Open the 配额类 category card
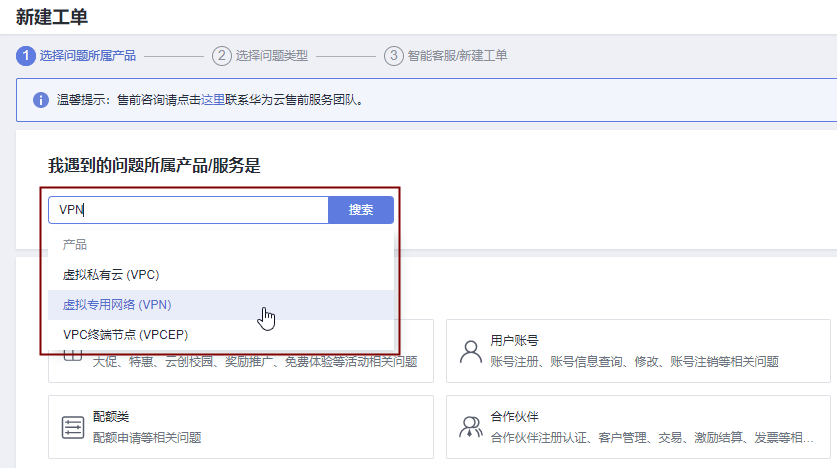Viewport: 837px width, 468px height. [x=241, y=427]
